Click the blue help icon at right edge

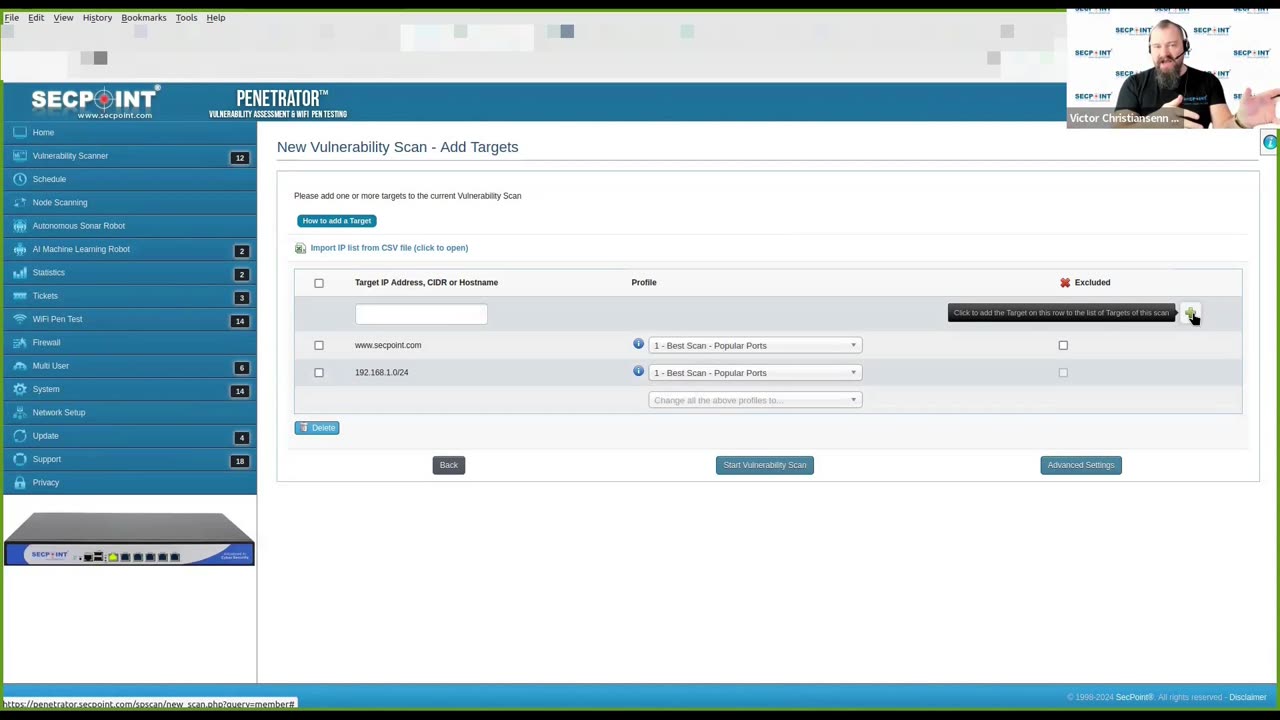tap(1270, 143)
